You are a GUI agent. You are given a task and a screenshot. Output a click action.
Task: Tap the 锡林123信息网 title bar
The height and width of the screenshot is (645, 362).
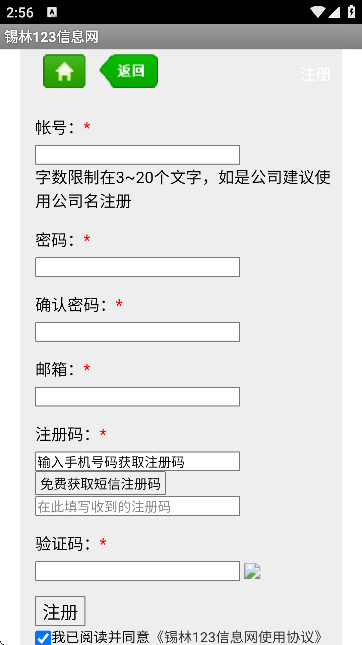pos(181,37)
